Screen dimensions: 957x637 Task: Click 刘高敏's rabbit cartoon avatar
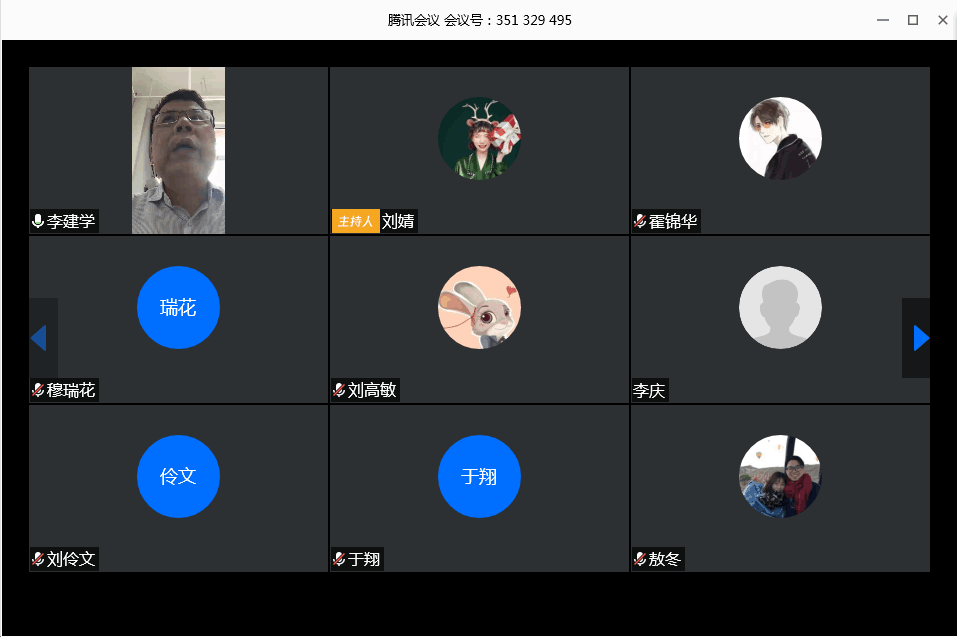pyautogui.click(x=479, y=308)
